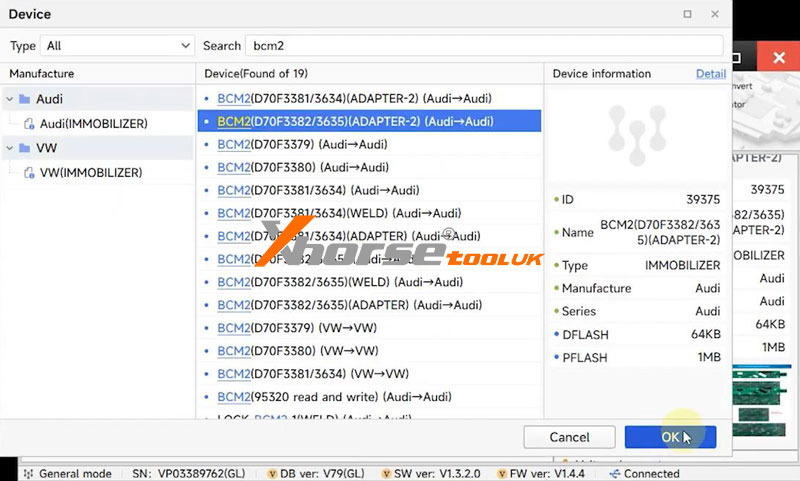Collapse the Audi manufacturer folder

[x=10, y=99]
